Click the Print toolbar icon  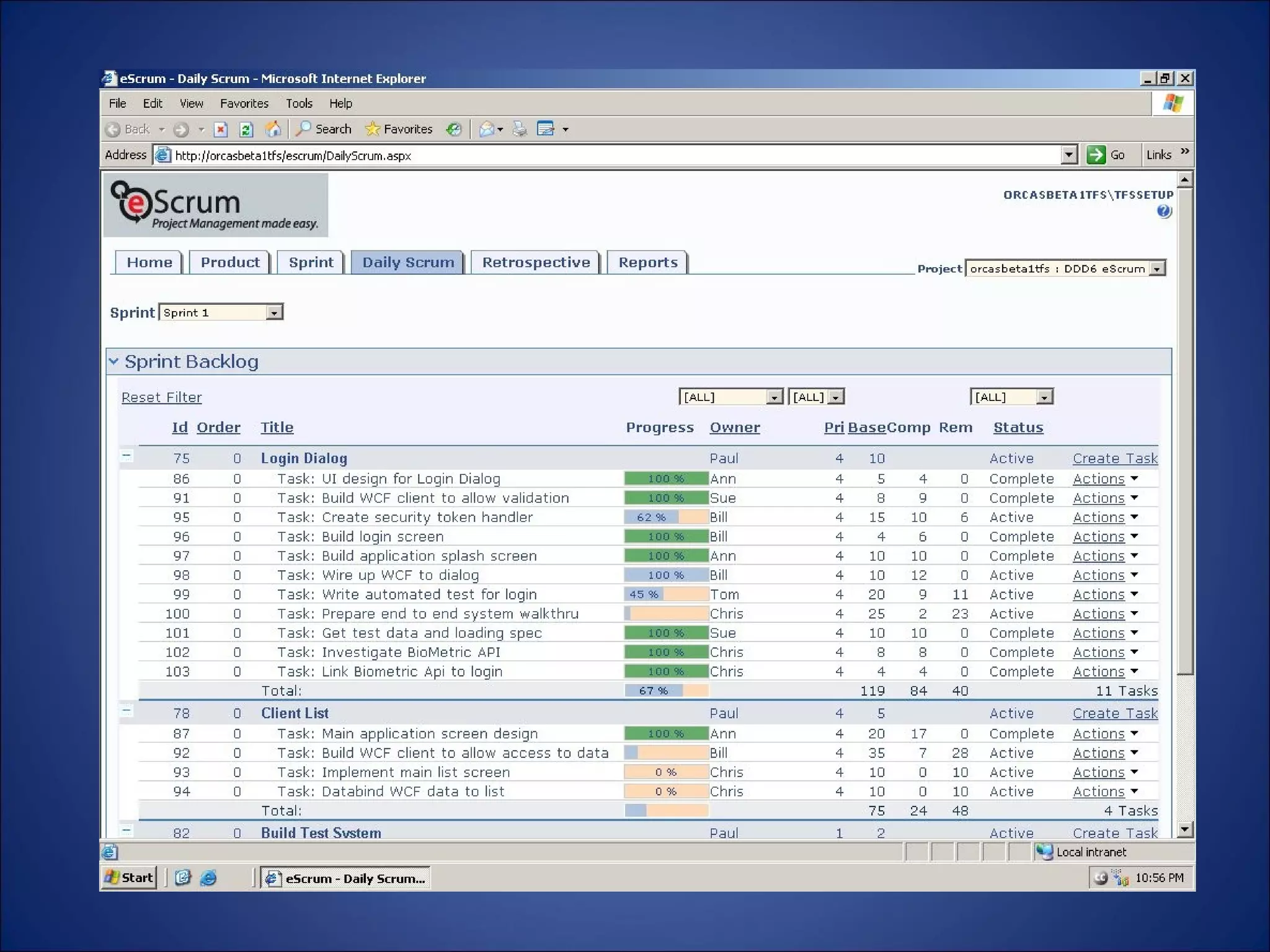[x=520, y=129]
